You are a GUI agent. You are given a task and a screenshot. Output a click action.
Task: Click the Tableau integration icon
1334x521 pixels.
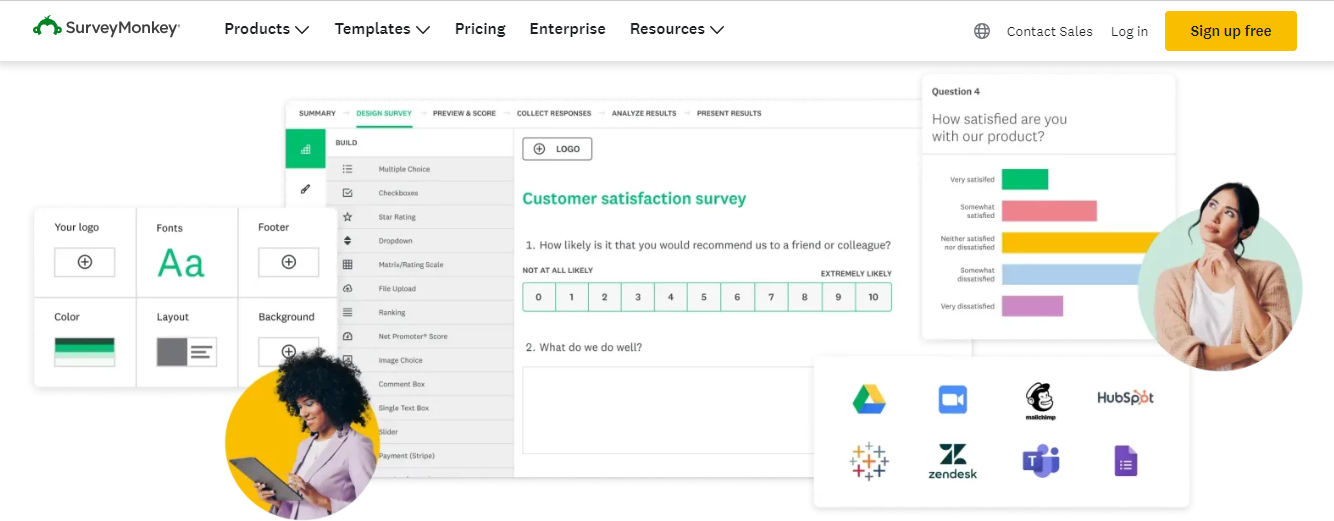pos(869,461)
